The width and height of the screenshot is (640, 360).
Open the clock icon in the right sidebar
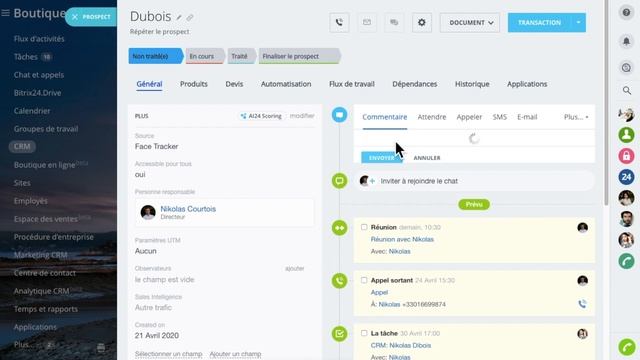click(x=626, y=67)
